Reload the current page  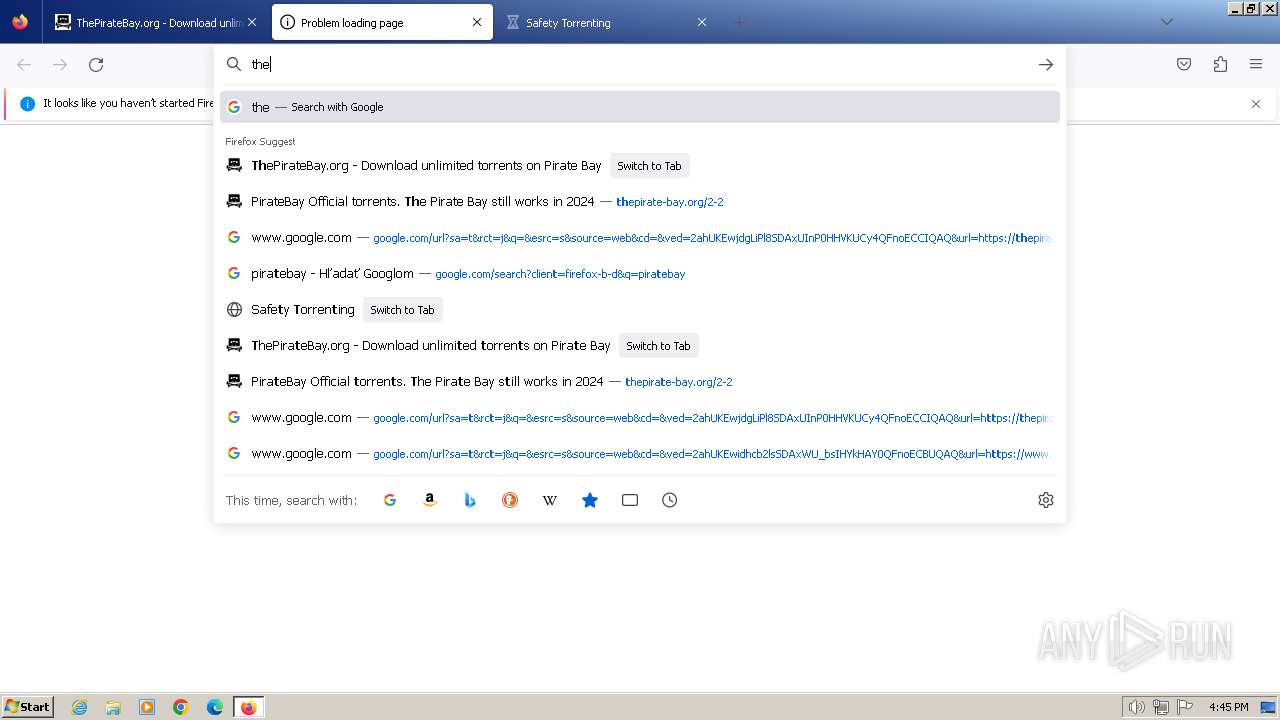click(x=96, y=65)
